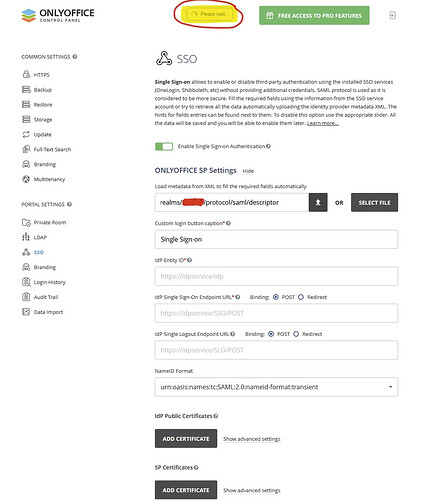
Task: Click the IdP Entity ID input field
Action: [x=276, y=276]
